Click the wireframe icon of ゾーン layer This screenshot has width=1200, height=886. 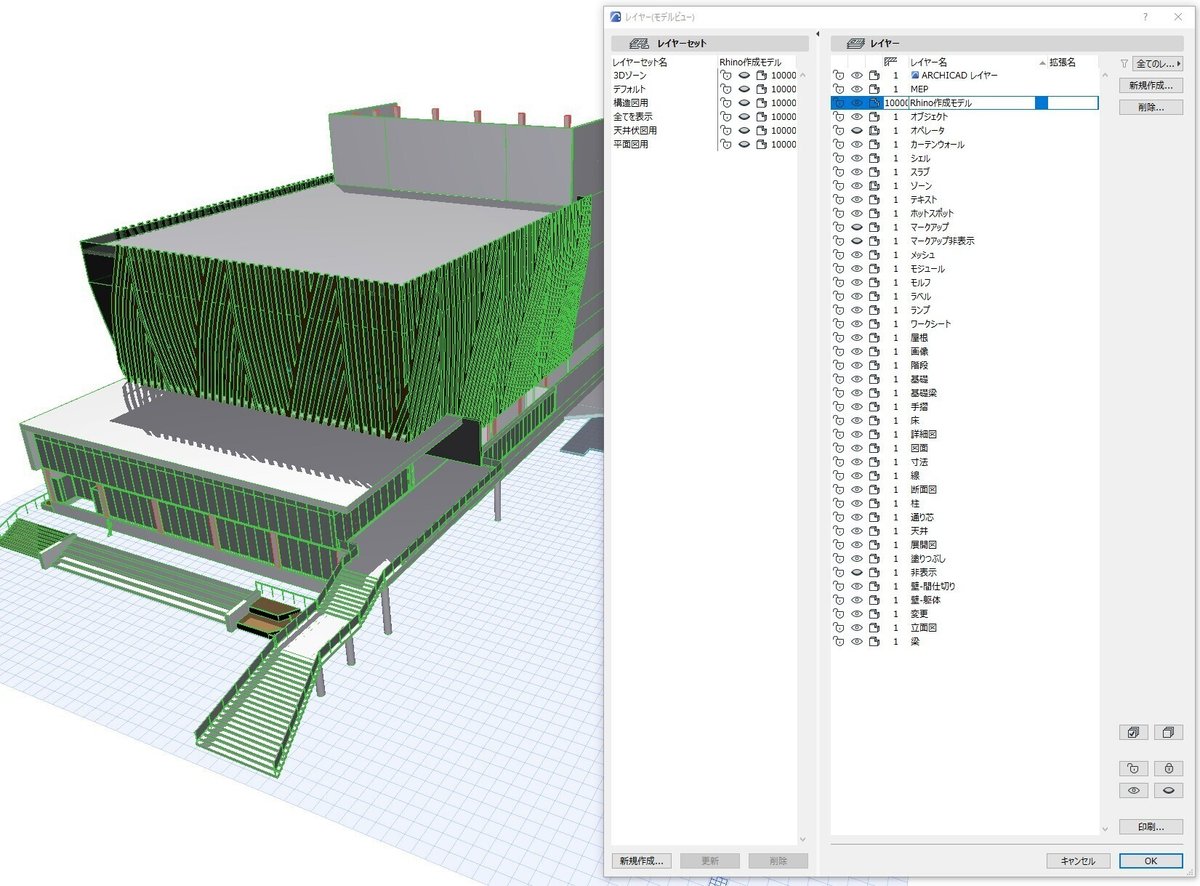click(x=874, y=186)
